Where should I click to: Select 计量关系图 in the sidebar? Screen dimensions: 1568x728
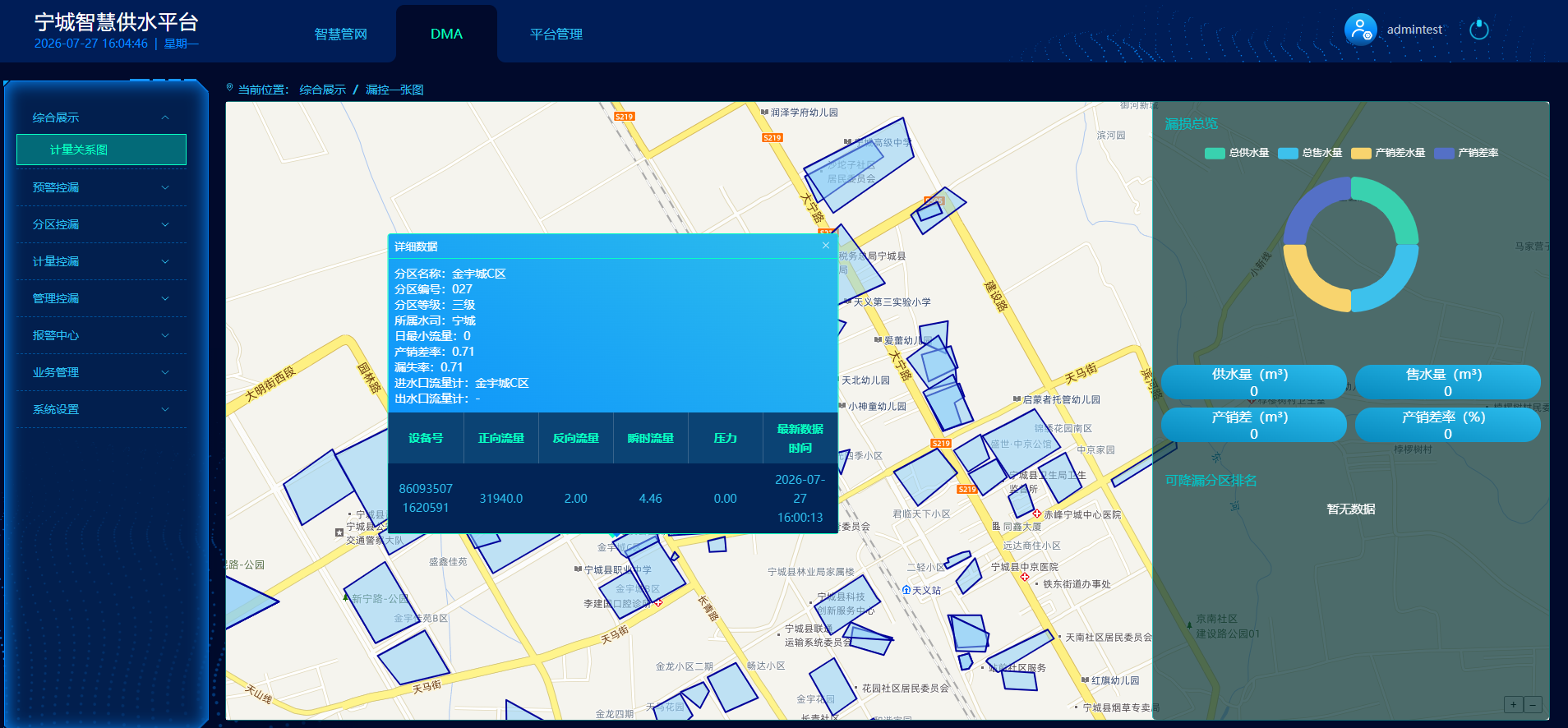(x=101, y=150)
